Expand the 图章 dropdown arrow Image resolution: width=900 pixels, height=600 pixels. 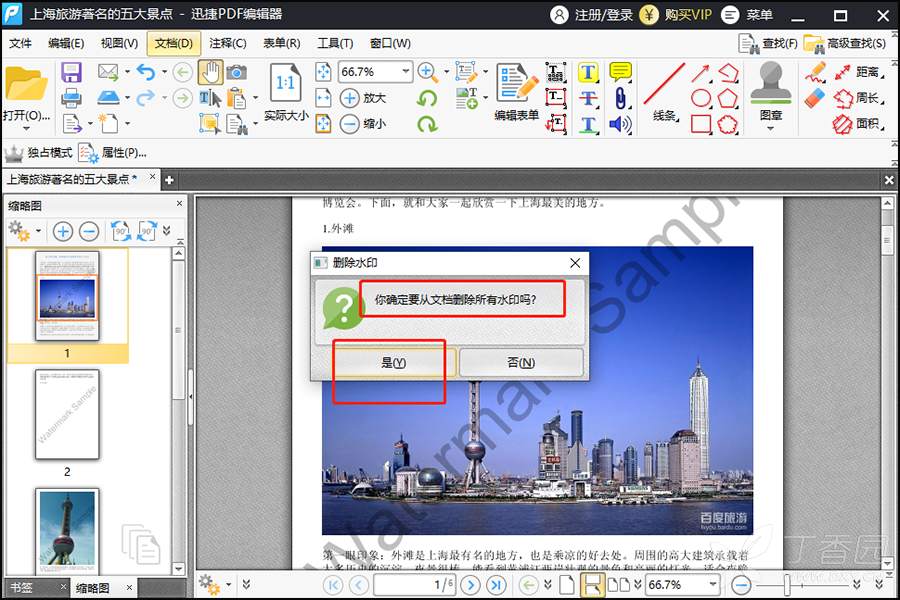(770, 129)
